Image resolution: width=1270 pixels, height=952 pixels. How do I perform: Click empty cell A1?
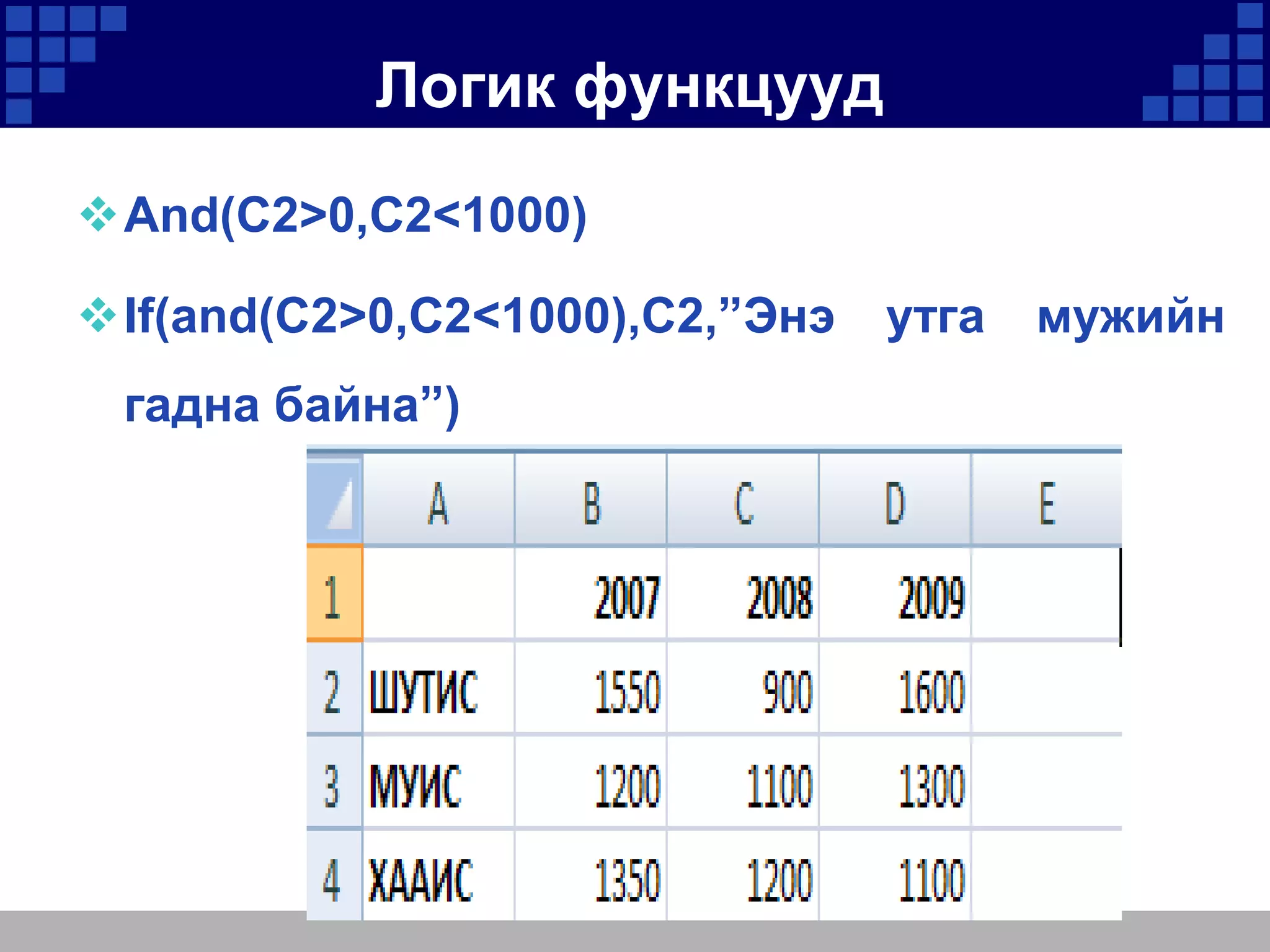438,594
